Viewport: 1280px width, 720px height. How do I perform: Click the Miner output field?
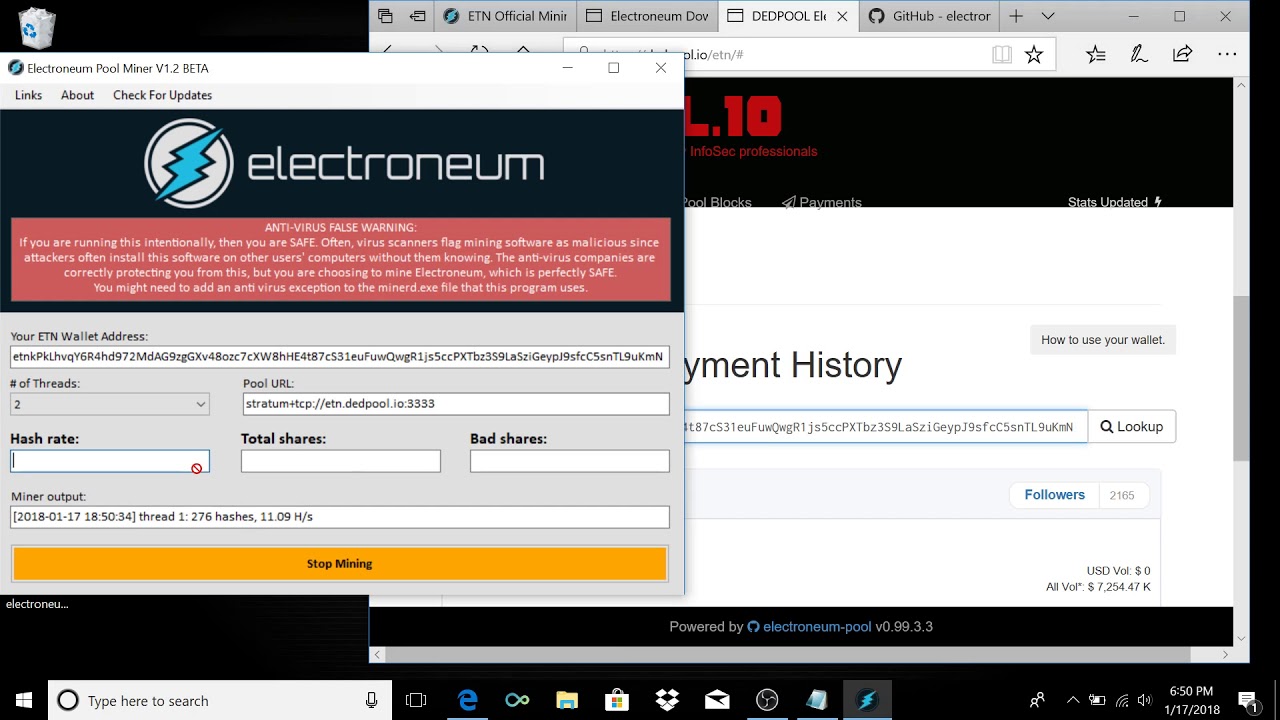click(340, 517)
